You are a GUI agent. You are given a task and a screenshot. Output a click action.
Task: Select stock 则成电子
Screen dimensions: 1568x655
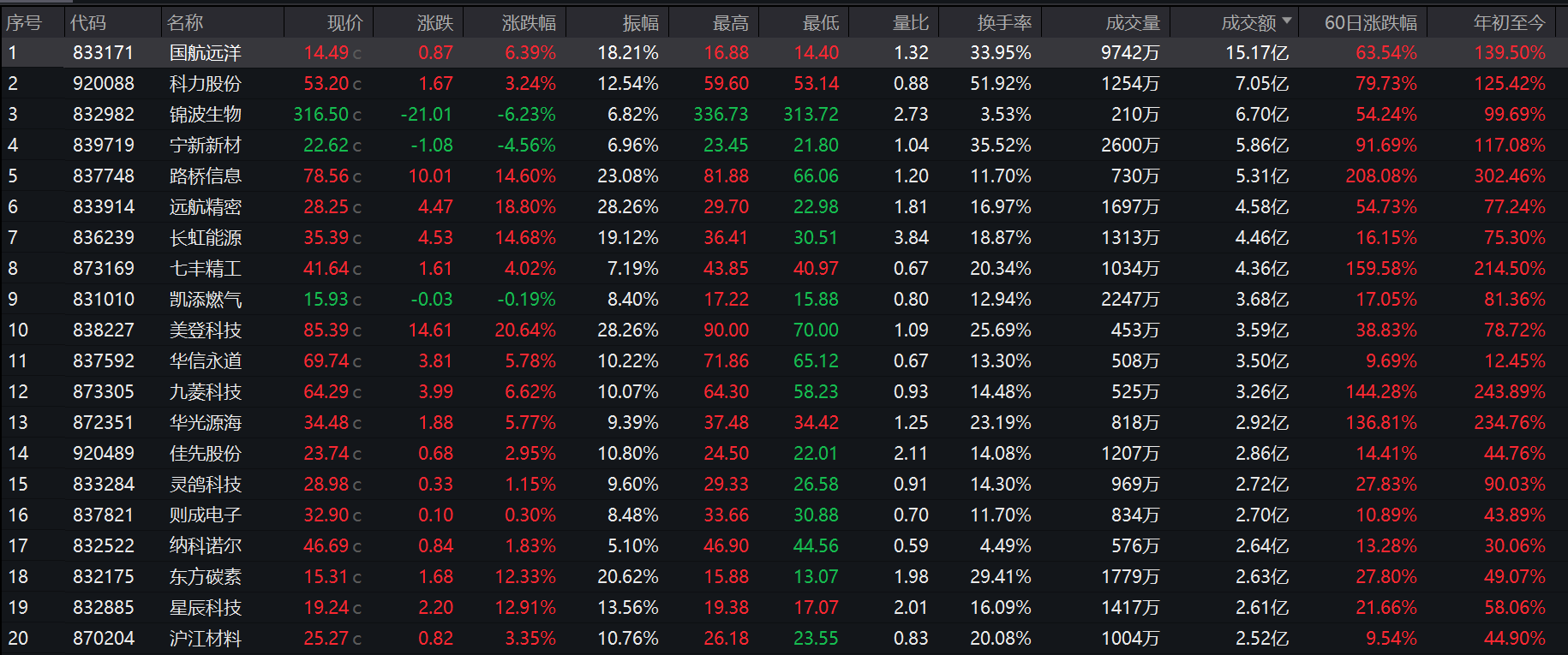206,515
